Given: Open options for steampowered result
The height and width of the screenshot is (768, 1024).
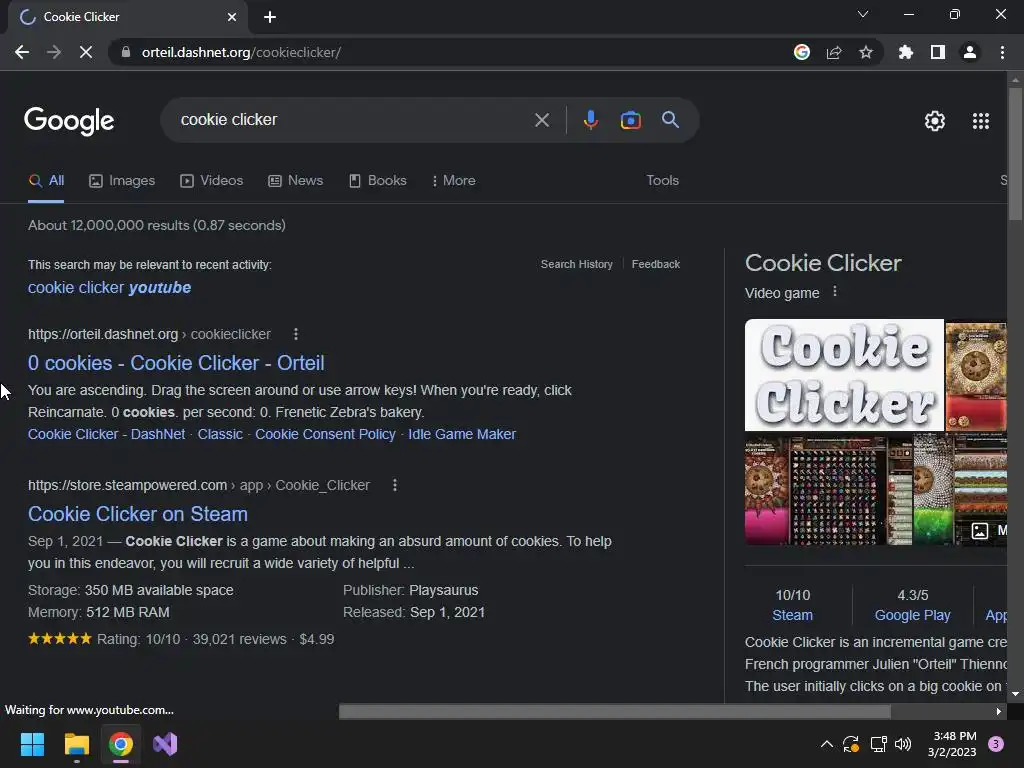Looking at the screenshot, I should coord(394,485).
